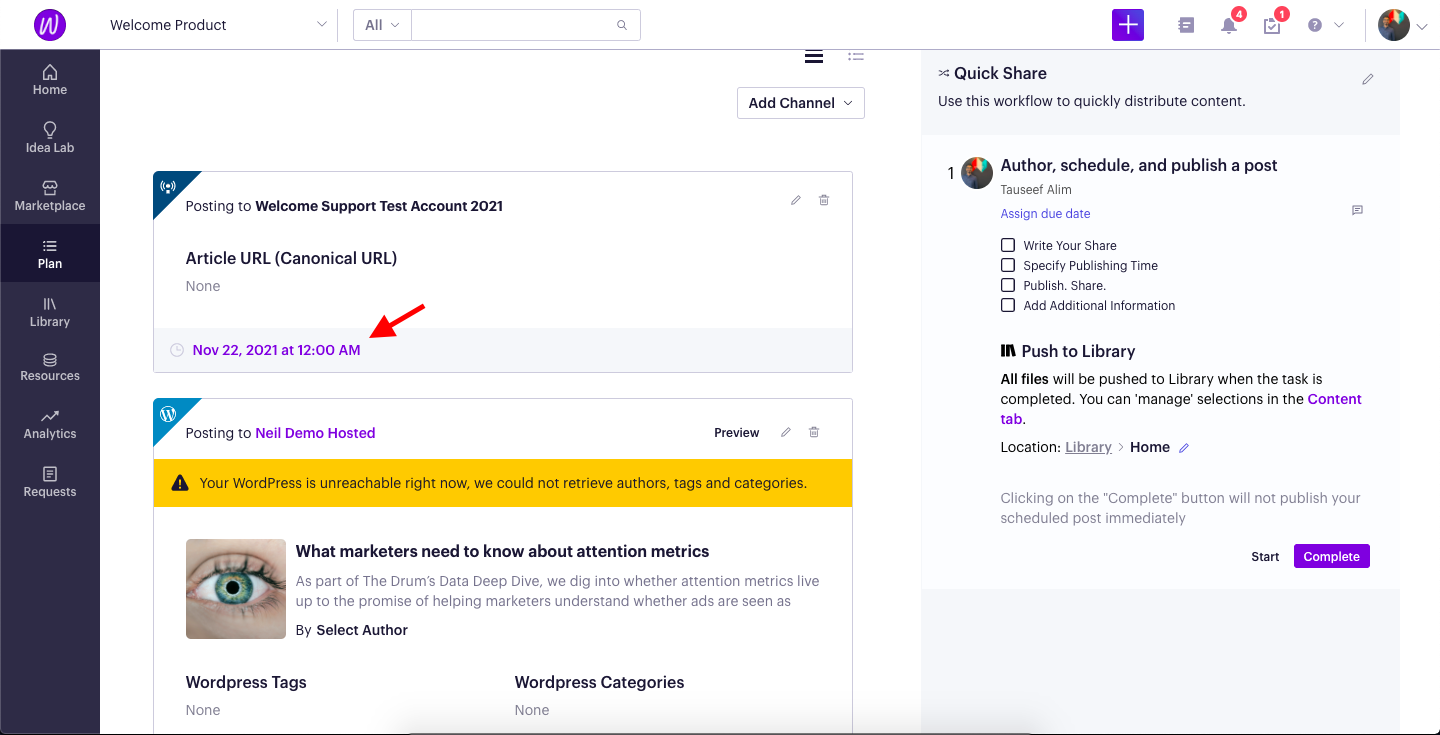This screenshot has width=1440, height=735.
Task: Check Specify Publishing Time
Action: click(x=1008, y=265)
